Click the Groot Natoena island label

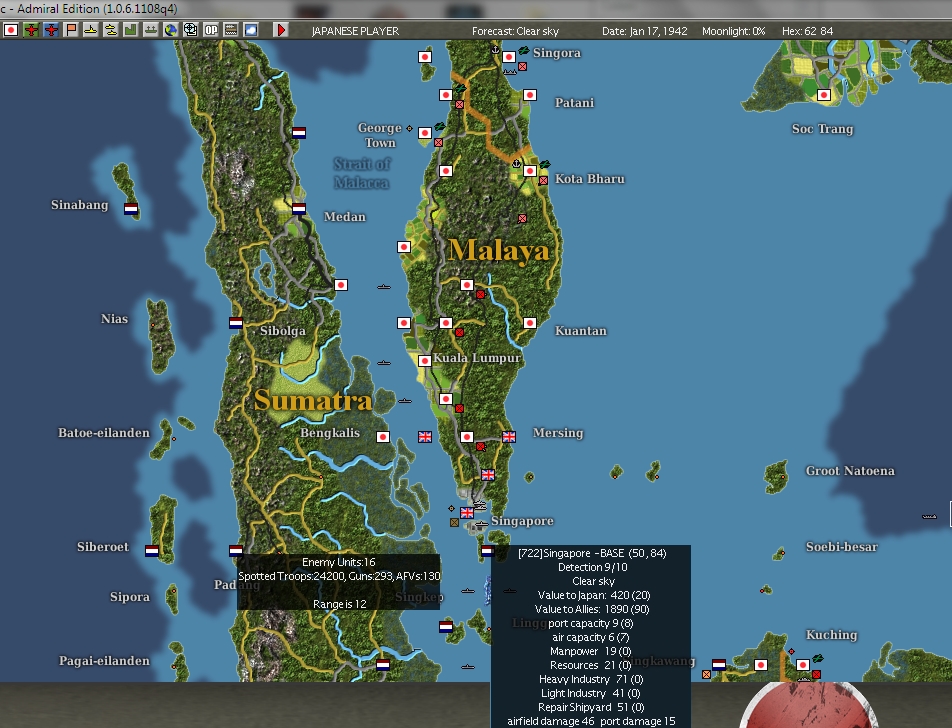pos(850,471)
